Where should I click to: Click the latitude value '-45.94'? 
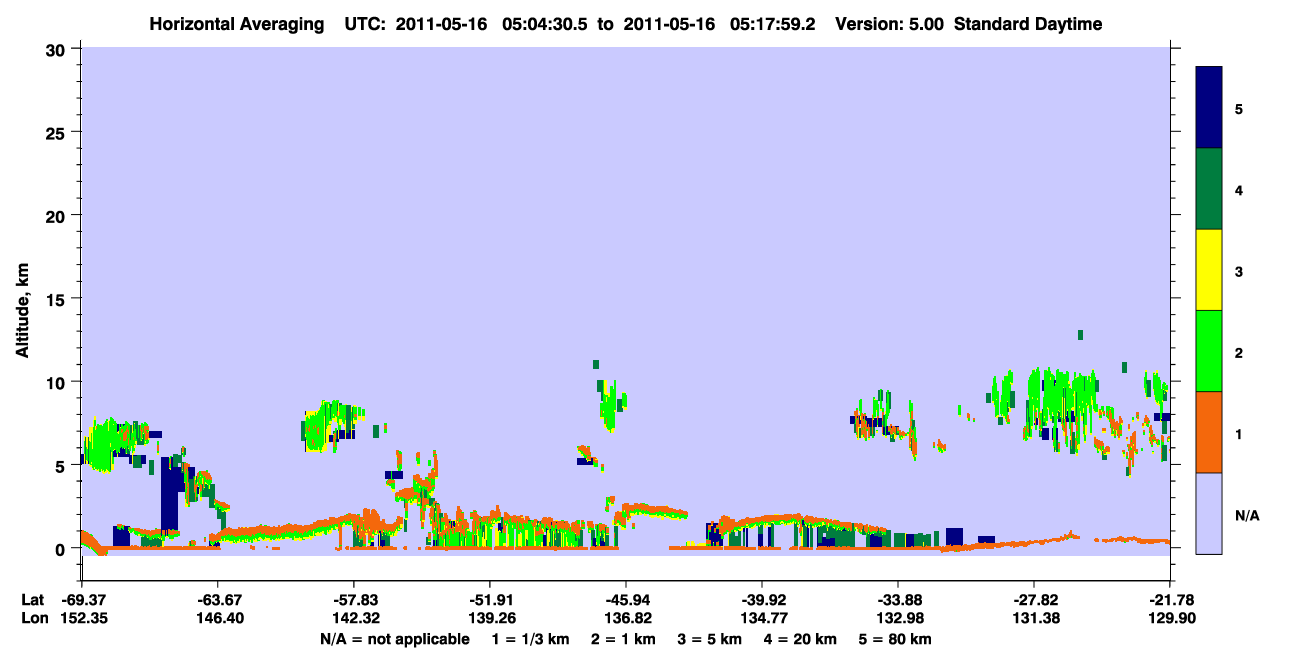(625, 600)
